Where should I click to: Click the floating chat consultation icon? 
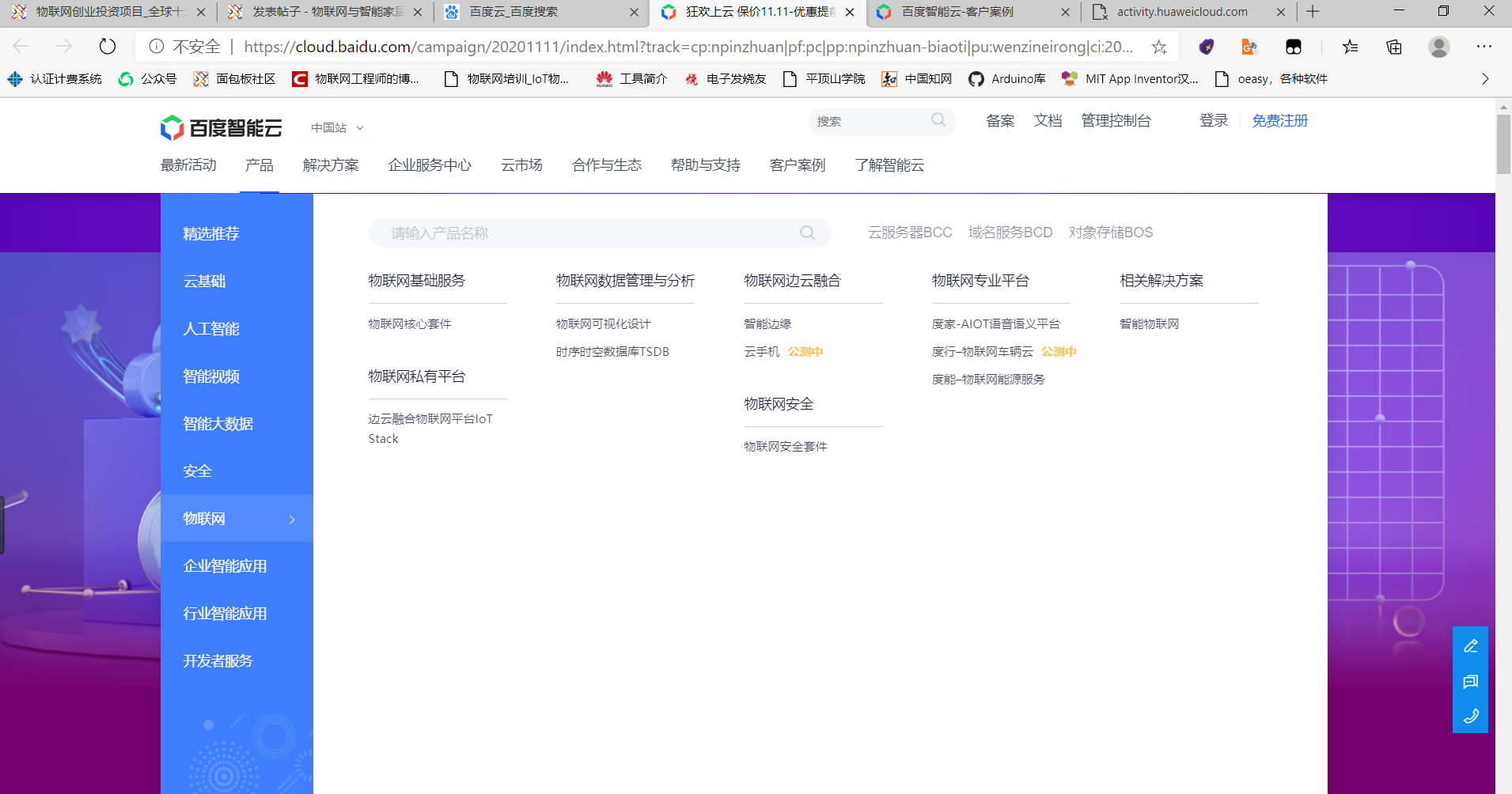click(x=1471, y=682)
